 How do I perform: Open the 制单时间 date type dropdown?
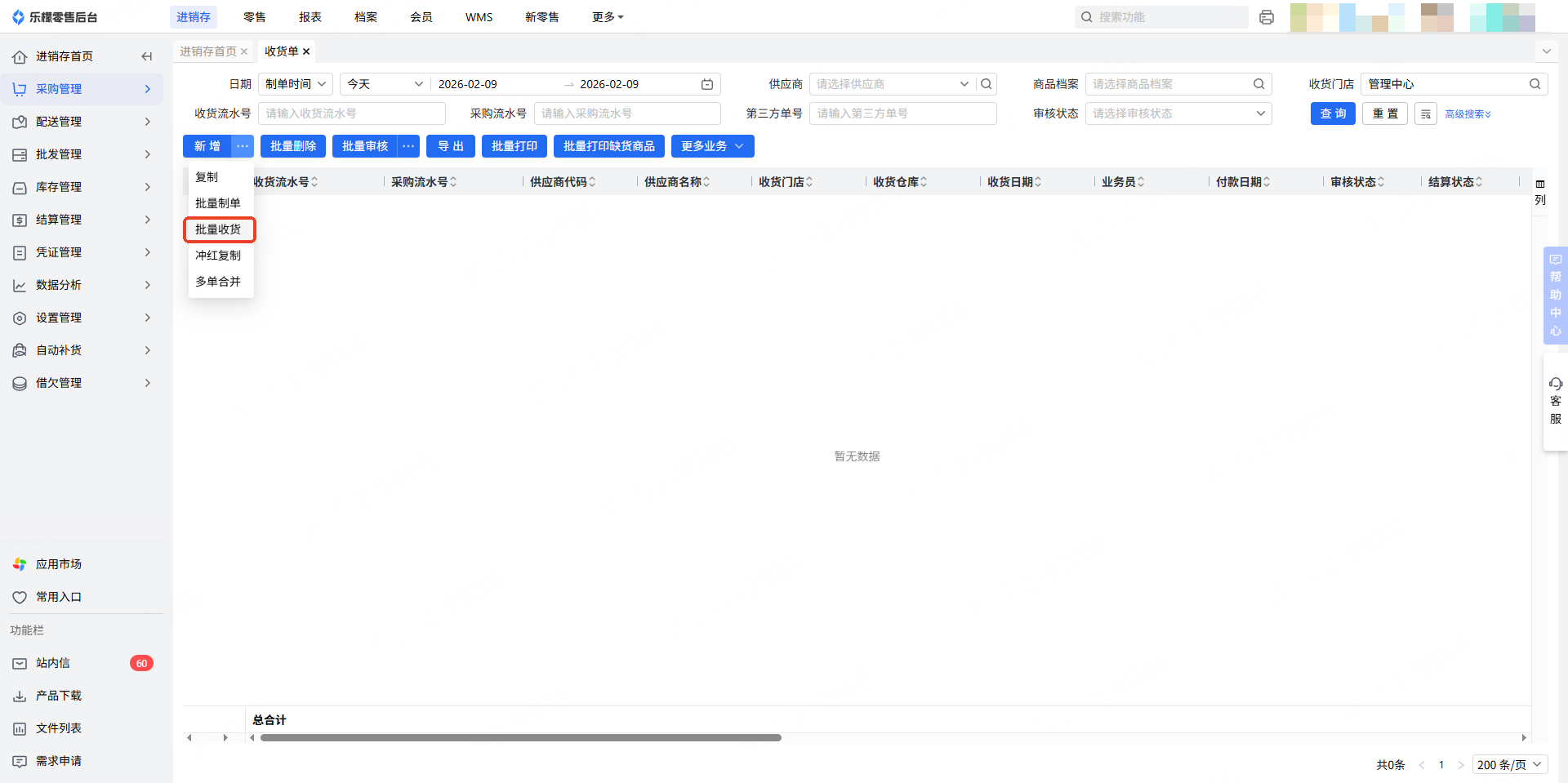296,84
